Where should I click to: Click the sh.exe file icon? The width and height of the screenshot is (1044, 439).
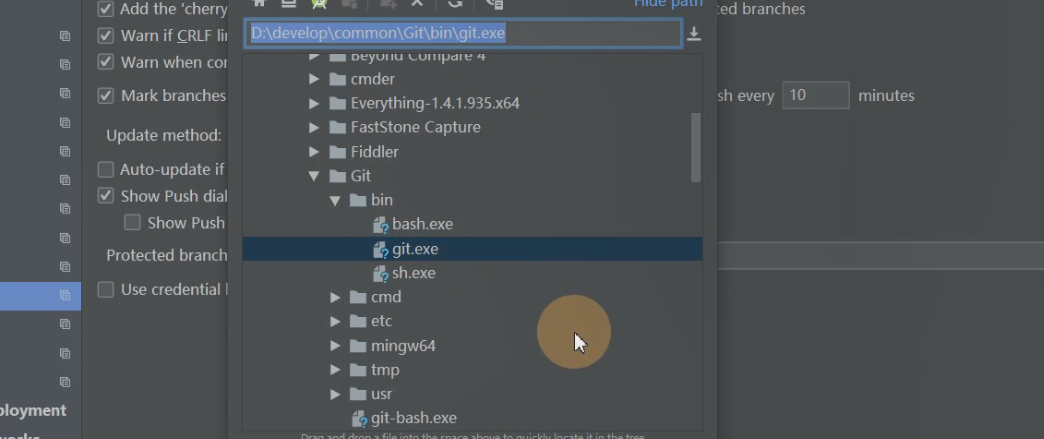(x=381, y=273)
